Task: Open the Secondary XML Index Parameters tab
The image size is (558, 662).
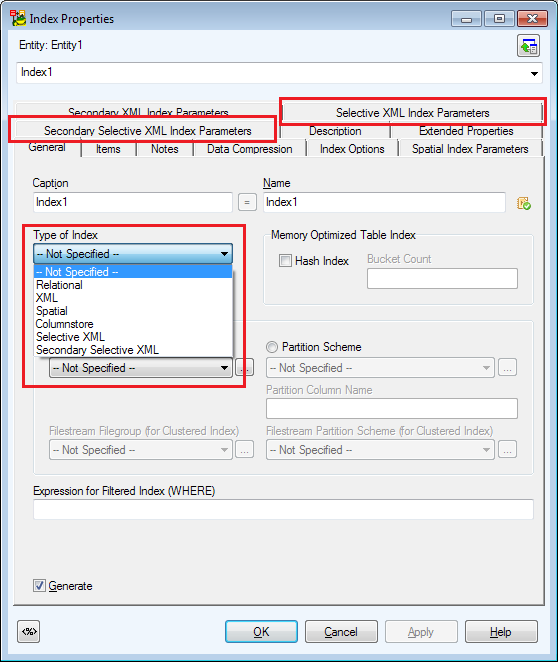Action: tap(148, 112)
